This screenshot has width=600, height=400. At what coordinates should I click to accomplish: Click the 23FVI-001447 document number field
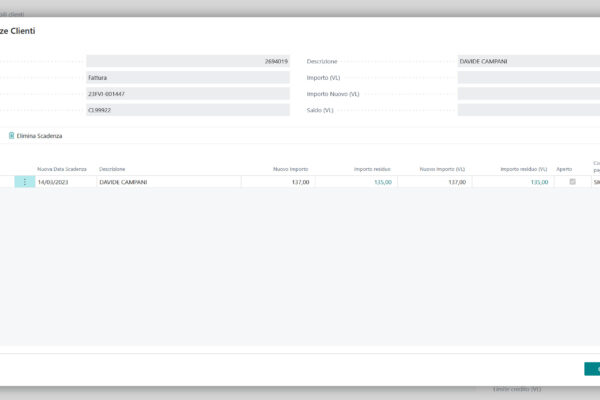(188, 94)
